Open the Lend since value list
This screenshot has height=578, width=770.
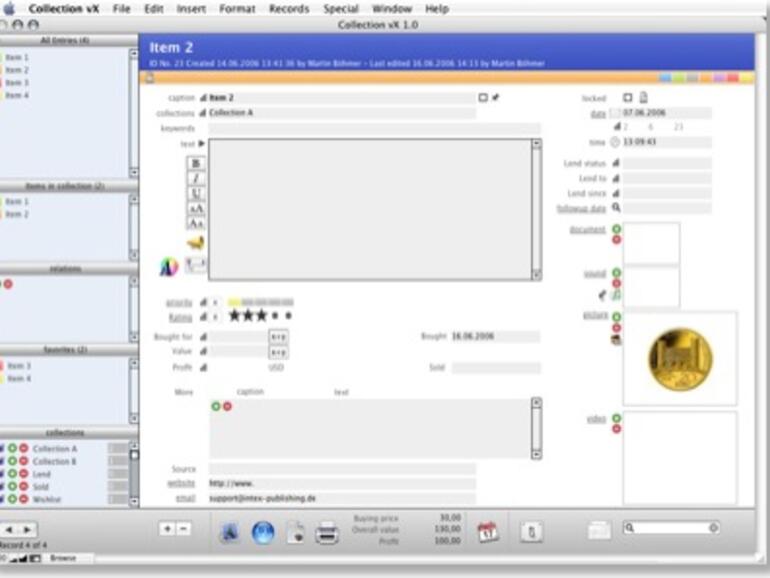(x=616, y=193)
